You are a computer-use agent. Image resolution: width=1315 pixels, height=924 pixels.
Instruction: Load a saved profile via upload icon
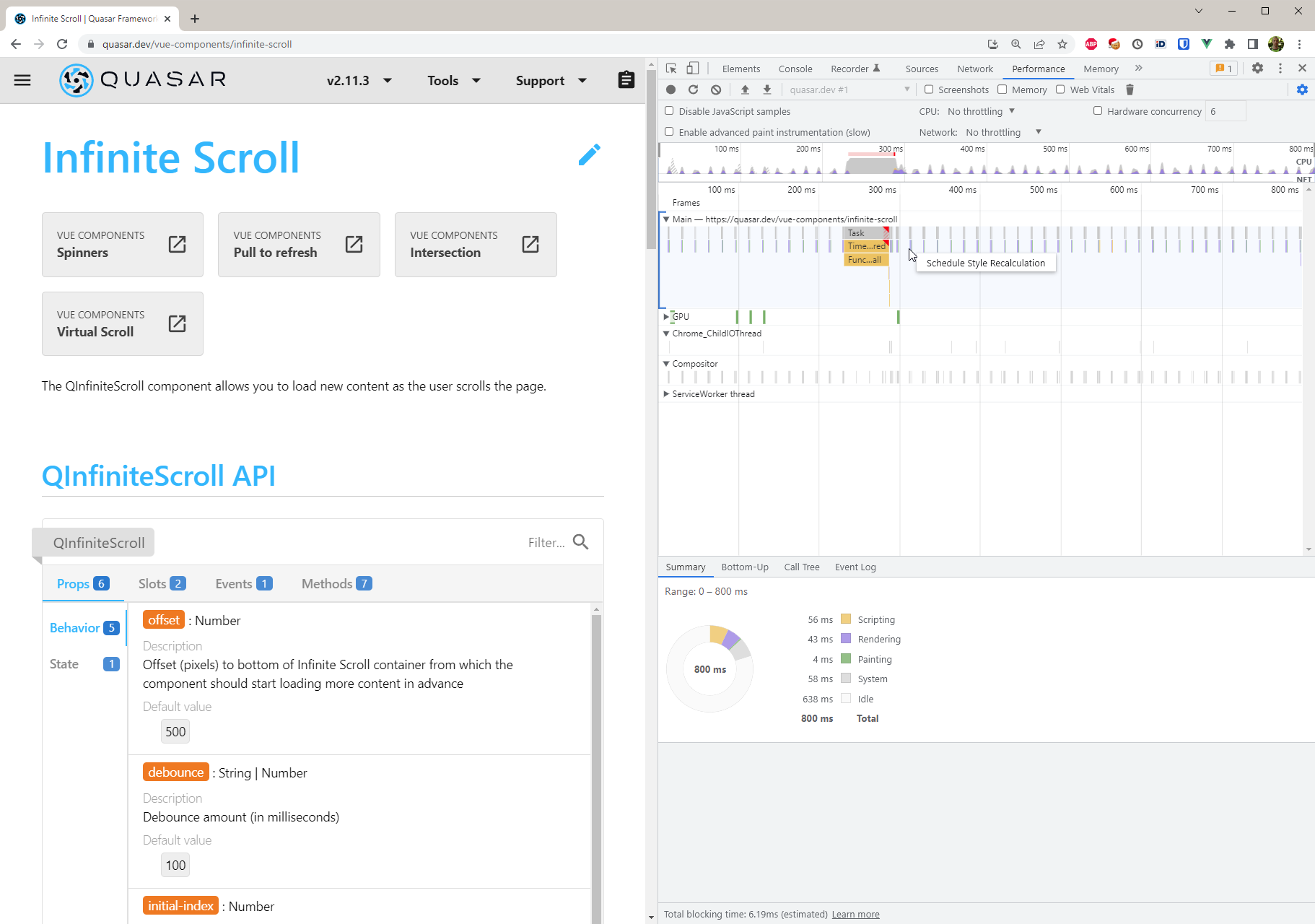pyautogui.click(x=746, y=90)
